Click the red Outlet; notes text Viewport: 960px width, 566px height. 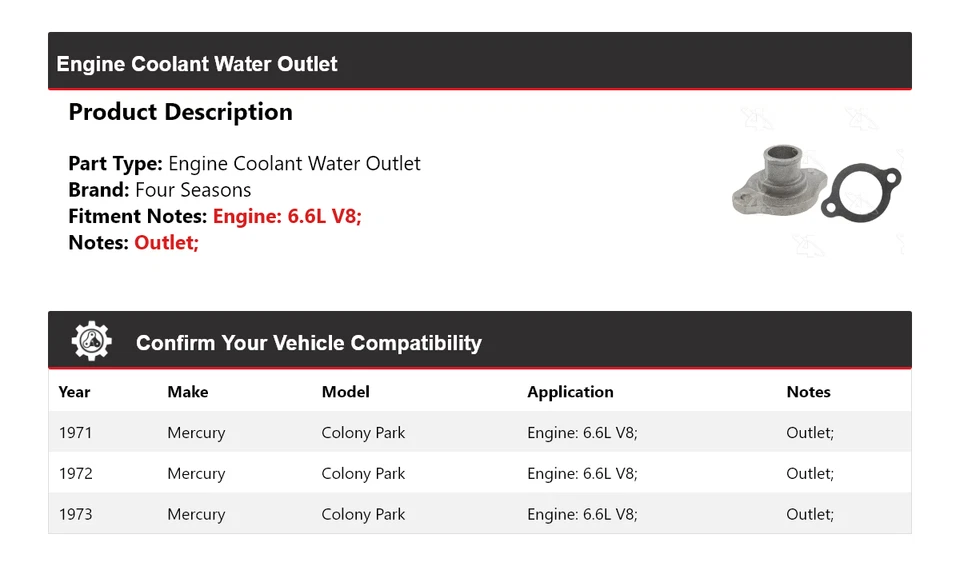click(167, 243)
